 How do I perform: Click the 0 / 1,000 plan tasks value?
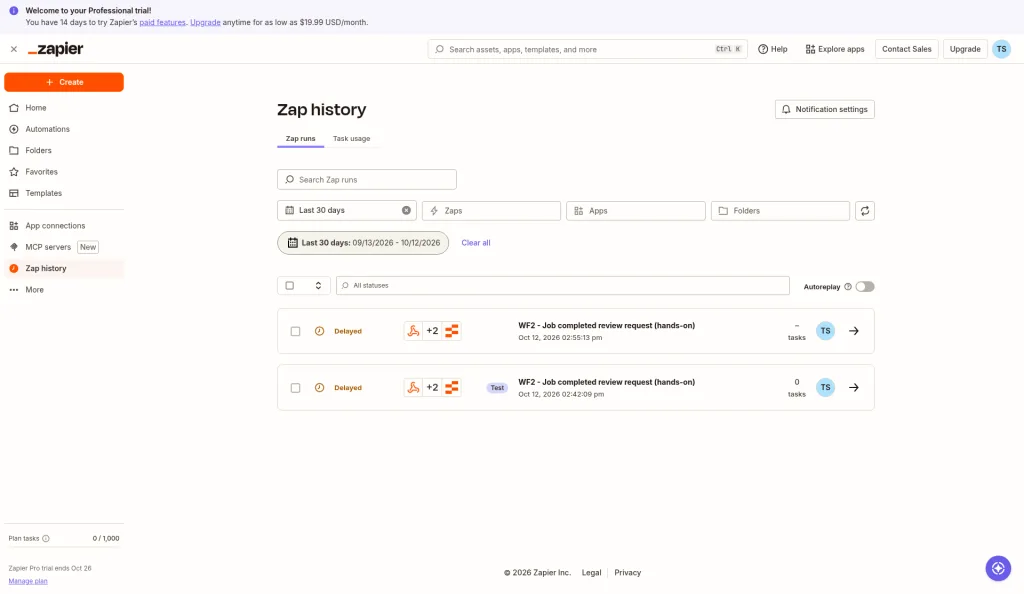pyautogui.click(x=106, y=539)
